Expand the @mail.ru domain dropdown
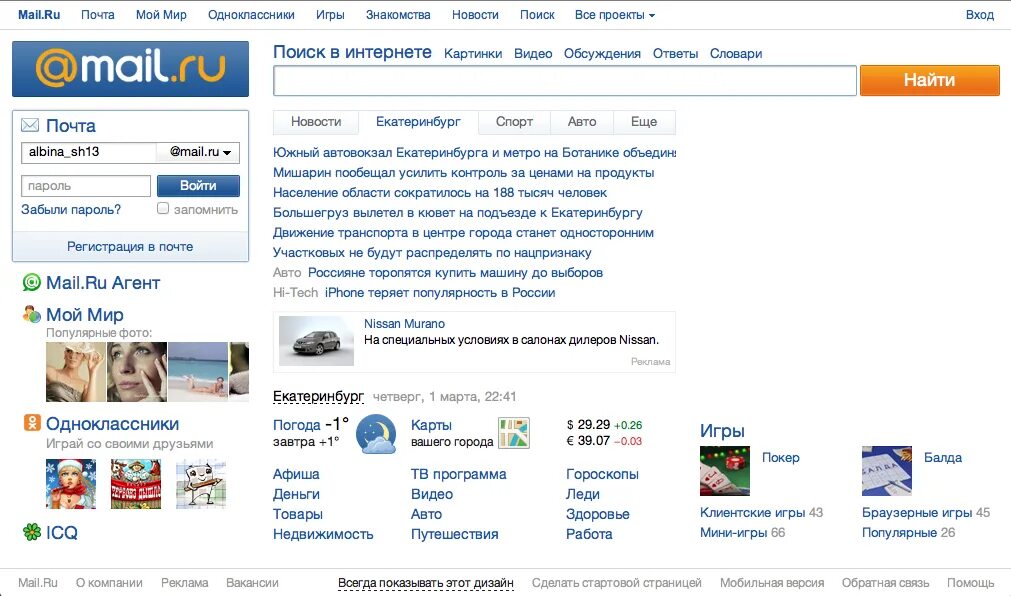 (200, 152)
